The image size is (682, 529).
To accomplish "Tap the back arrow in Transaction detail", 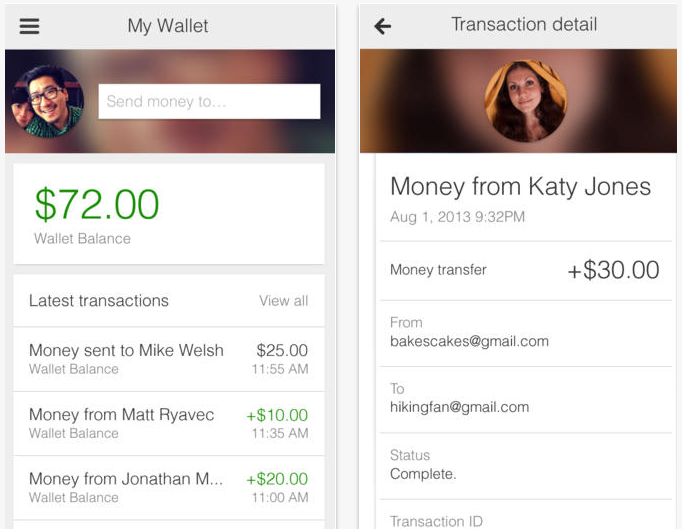I will [383, 26].
